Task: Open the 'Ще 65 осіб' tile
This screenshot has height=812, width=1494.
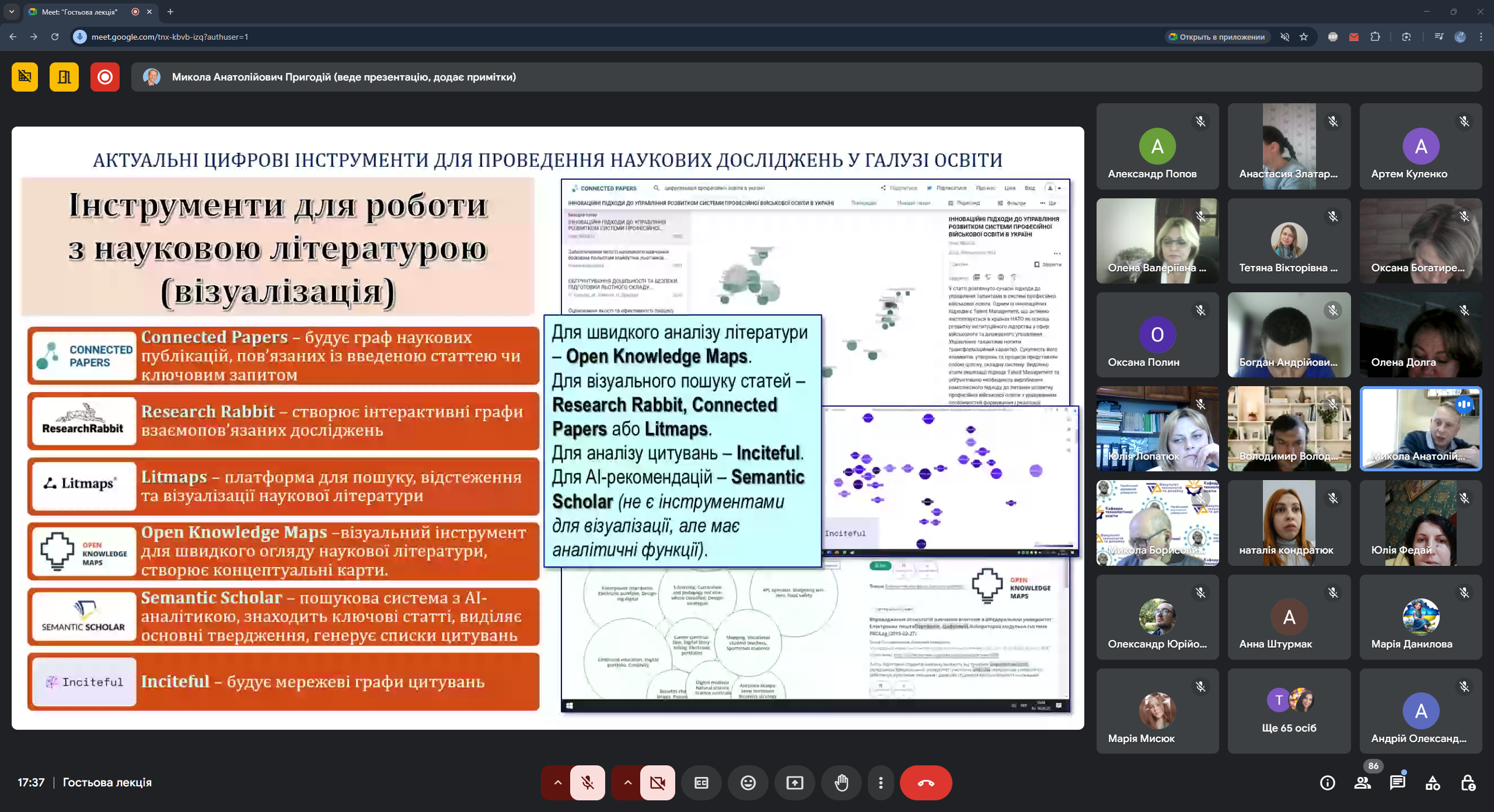Action: [x=1289, y=711]
